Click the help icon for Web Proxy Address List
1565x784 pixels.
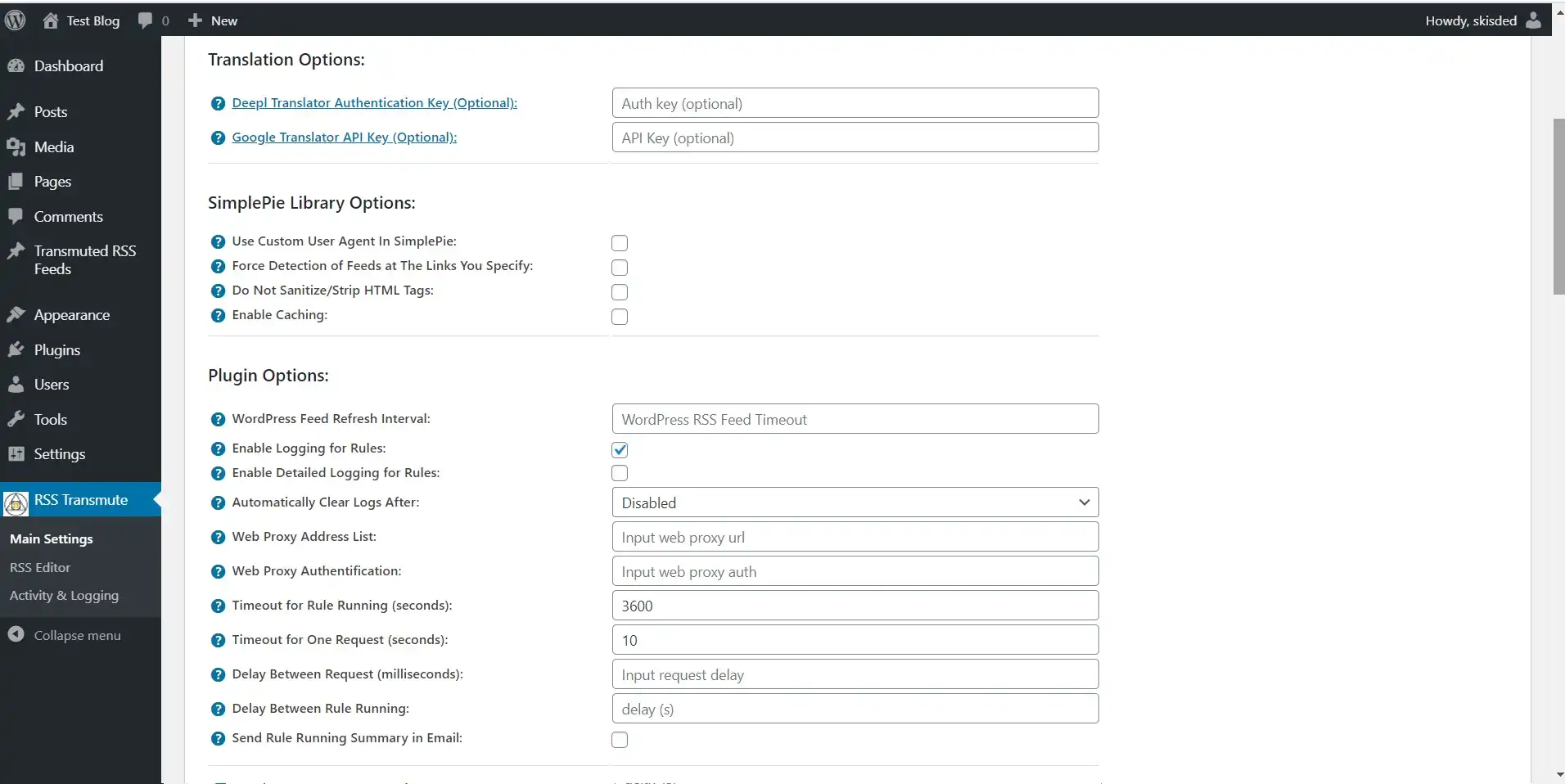pyautogui.click(x=218, y=538)
